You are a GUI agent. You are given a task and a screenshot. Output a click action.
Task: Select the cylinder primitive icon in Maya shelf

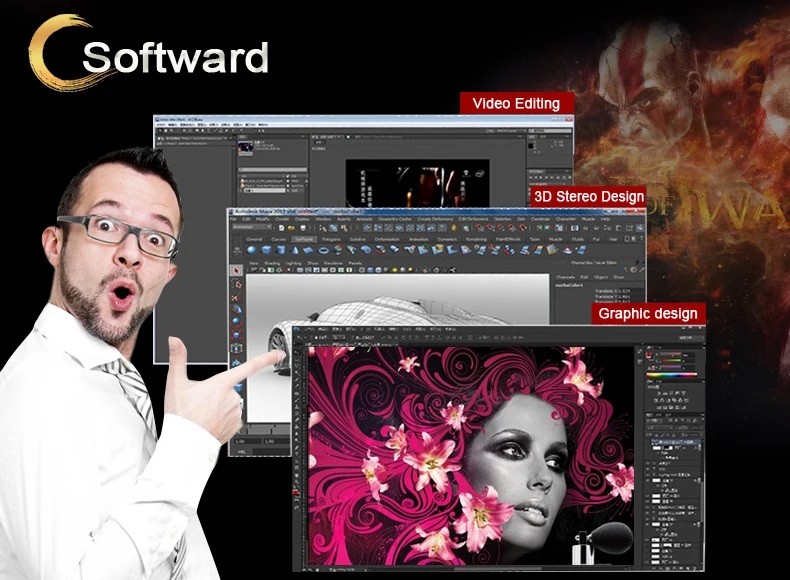click(x=281, y=250)
